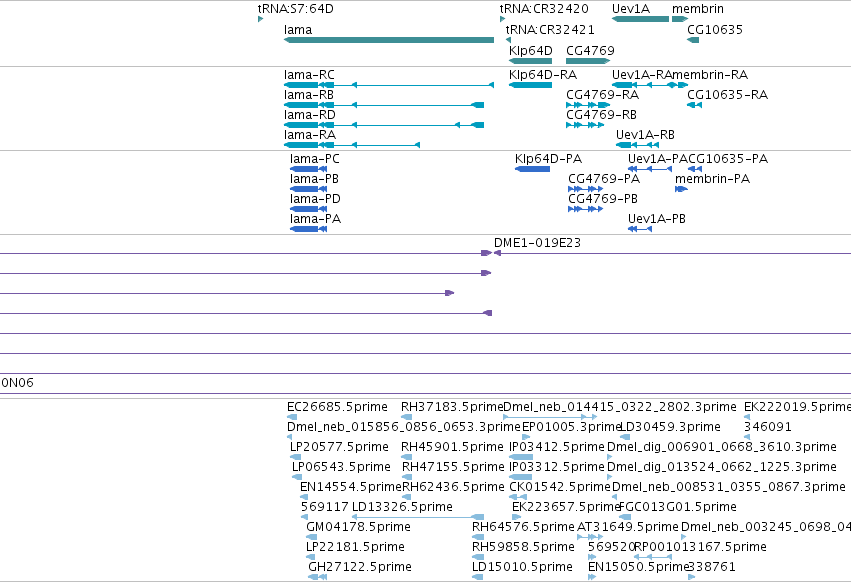Viewport: 851px width, 582px height.
Task: Select the Uev1A-PB protein label
Action: tap(657, 219)
